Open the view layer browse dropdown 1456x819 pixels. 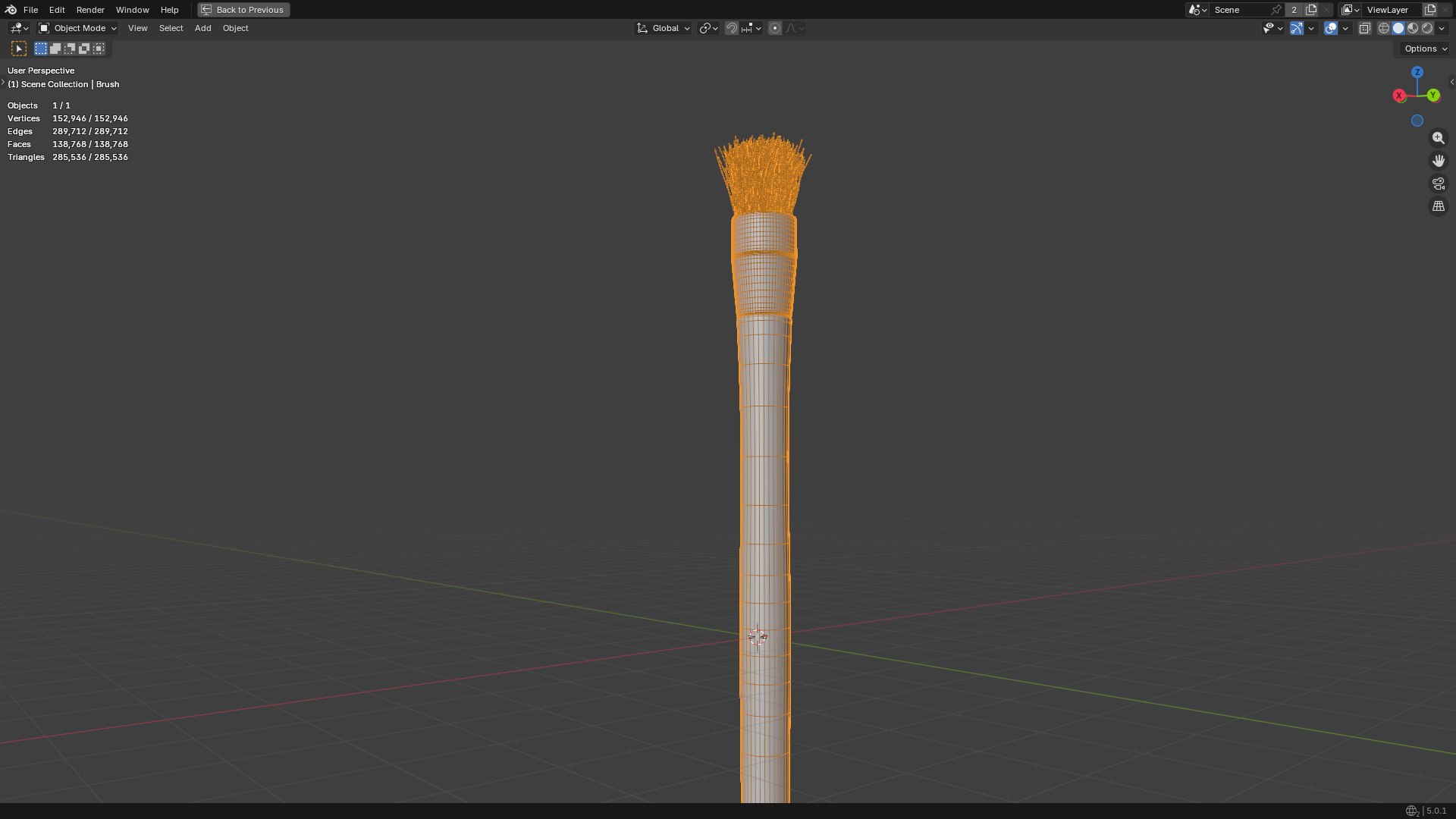pyautogui.click(x=1350, y=10)
